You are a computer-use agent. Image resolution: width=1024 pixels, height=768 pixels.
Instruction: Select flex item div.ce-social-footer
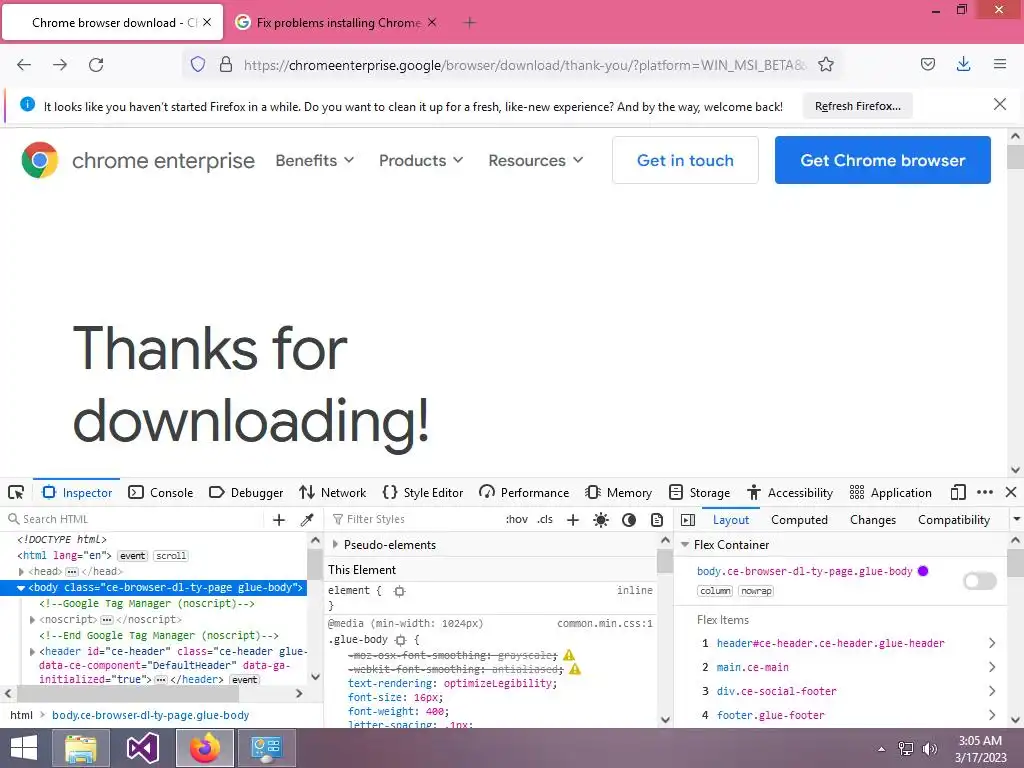click(x=776, y=691)
